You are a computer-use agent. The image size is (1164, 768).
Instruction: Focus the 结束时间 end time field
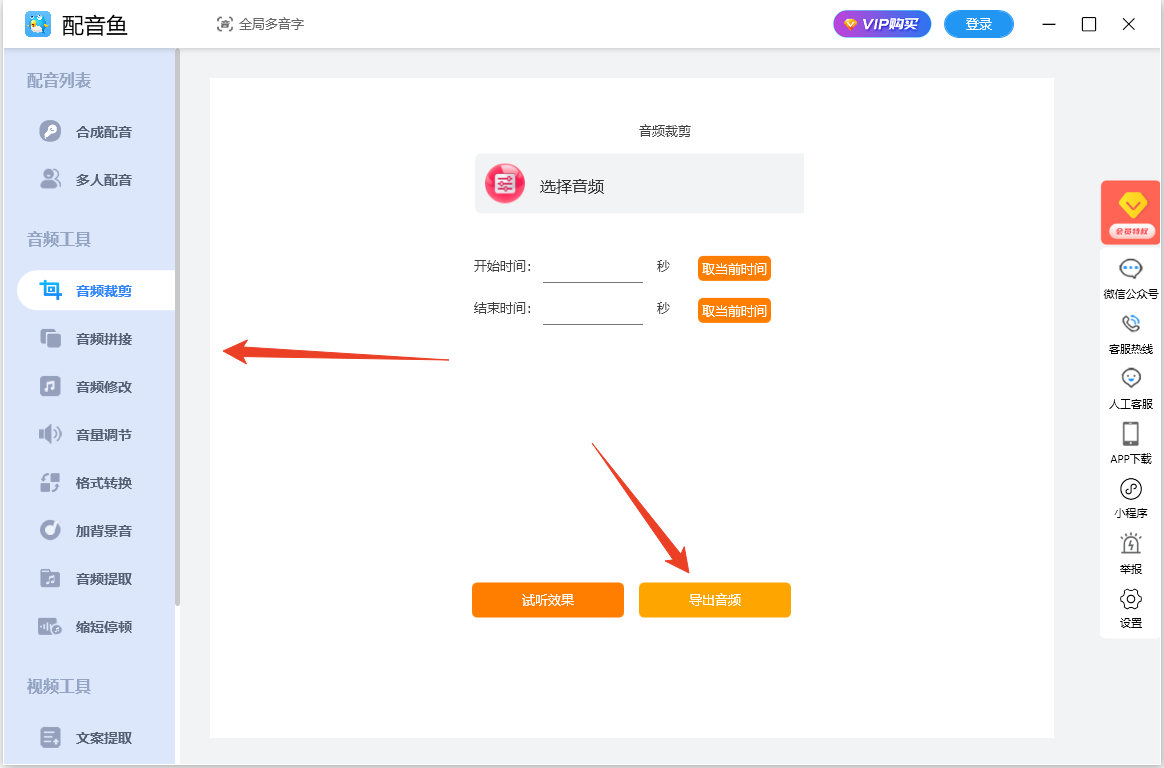[592, 310]
